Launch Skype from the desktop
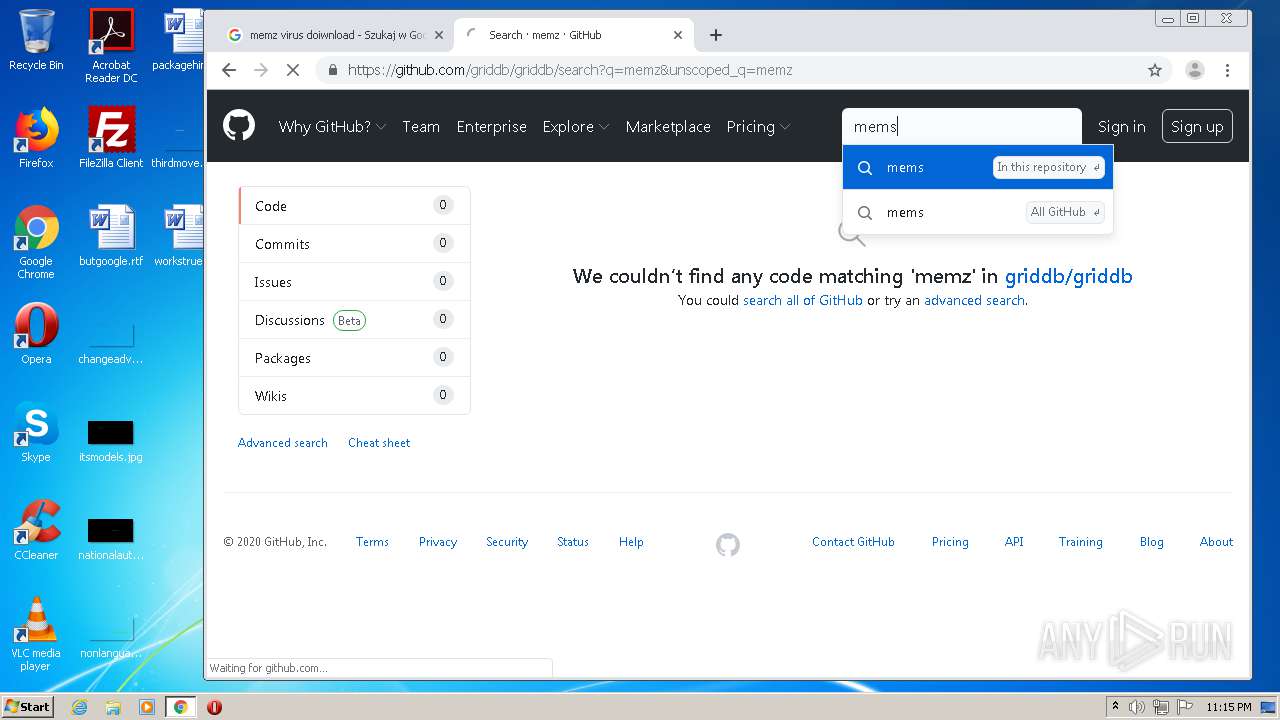This screenshot has width=1280, height=720. pos(36,432)
